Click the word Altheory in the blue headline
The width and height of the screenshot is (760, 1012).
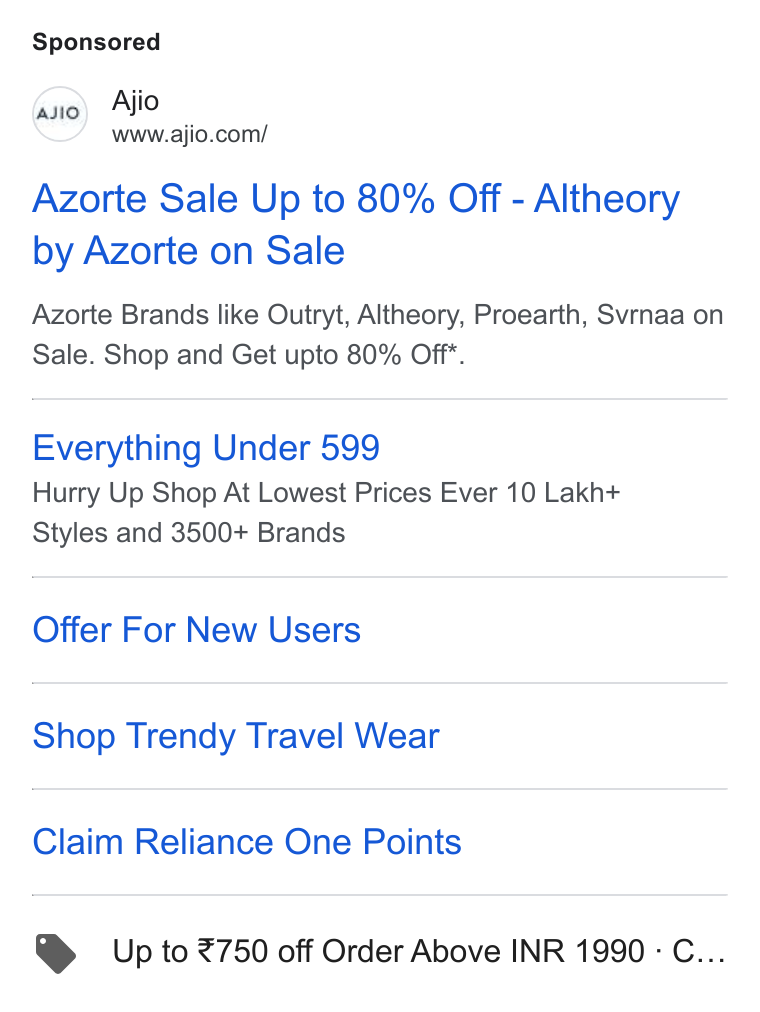606,199
